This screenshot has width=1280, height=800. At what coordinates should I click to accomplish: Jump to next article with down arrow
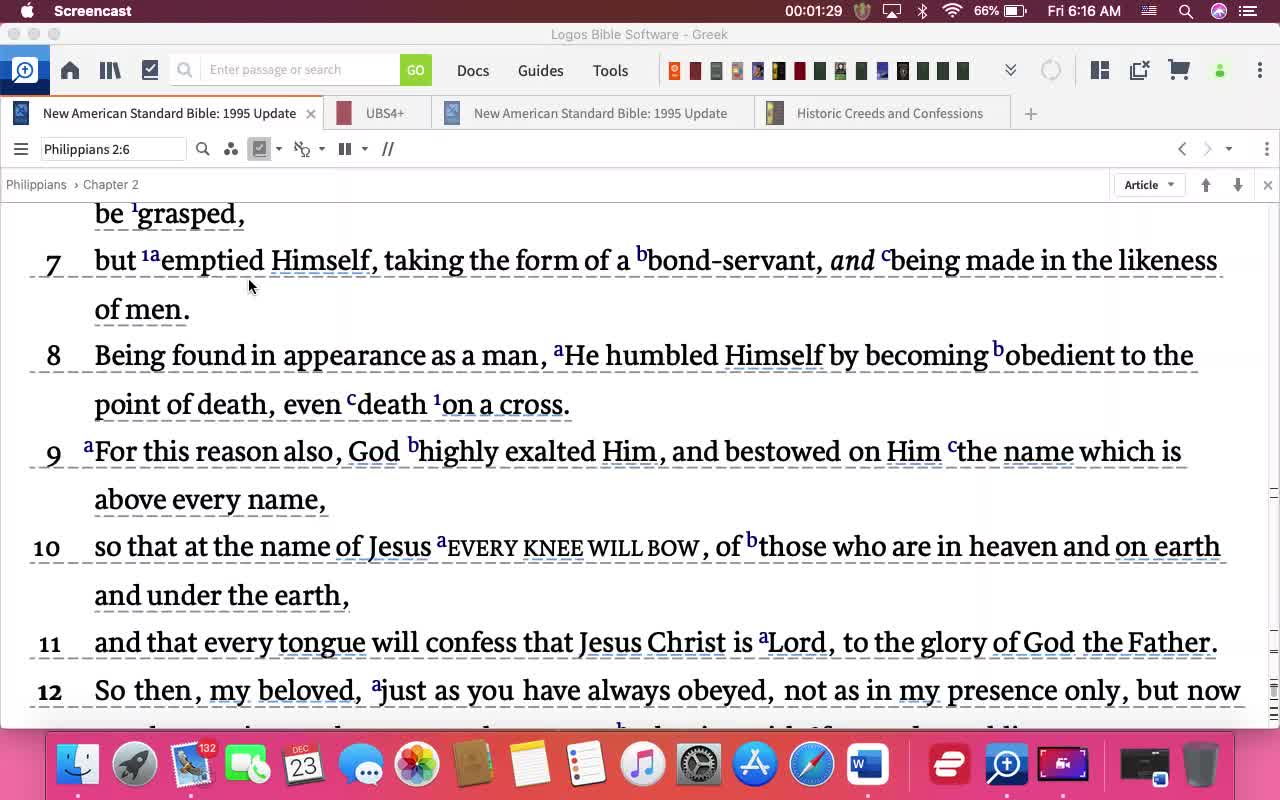pyautogui.click(x=1238, y=185)
